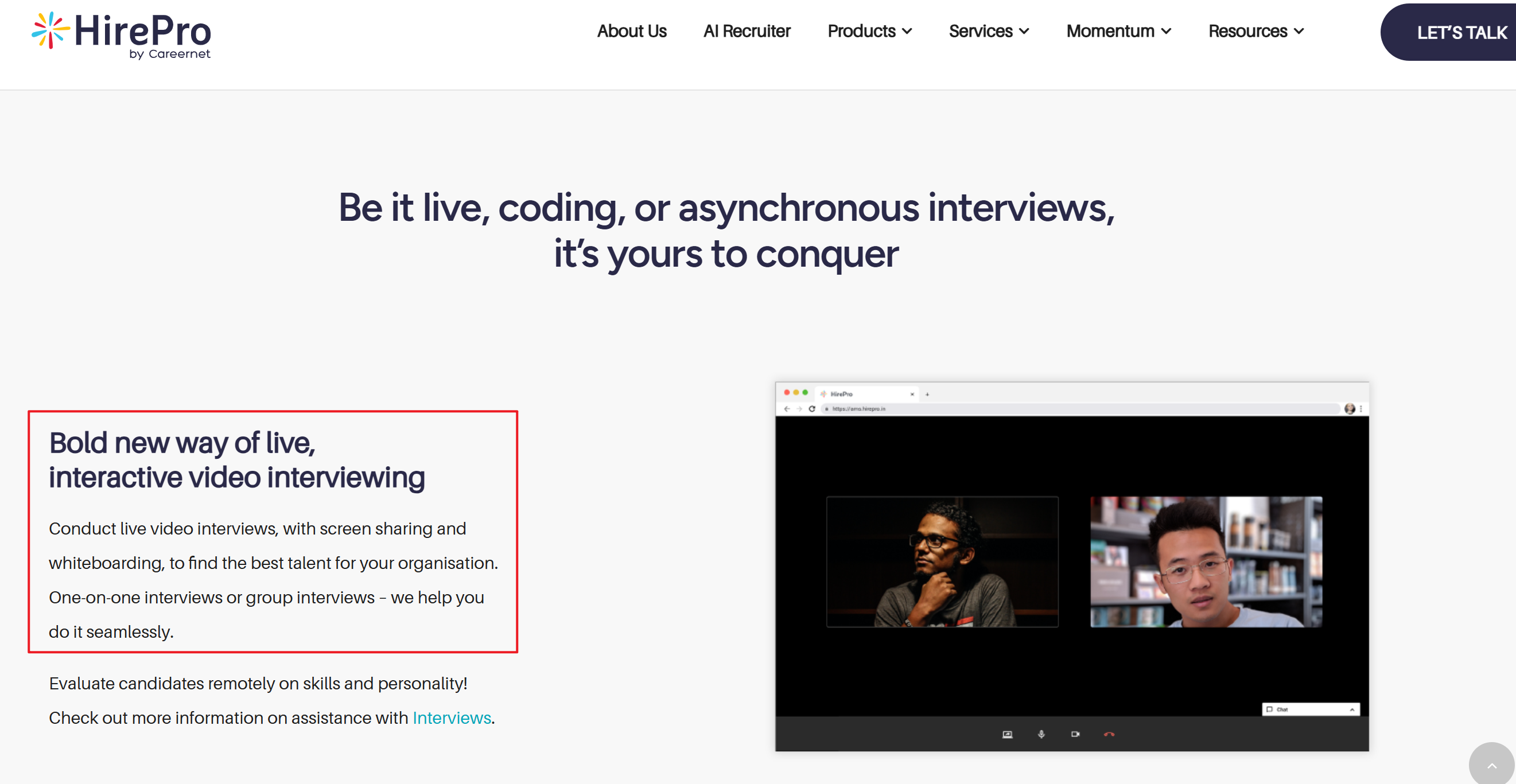Viewport: 1516px width, 784px height.
Task: Click the camera icon in video toolbar
Action: pos(1075,734)
